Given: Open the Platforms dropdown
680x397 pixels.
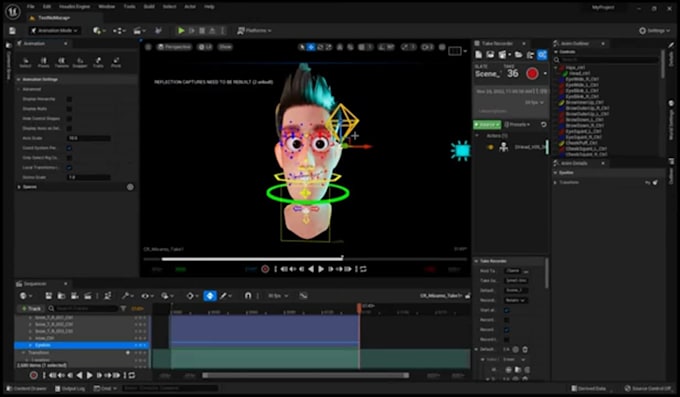Looking at the screenshot, I should point(254,31).
